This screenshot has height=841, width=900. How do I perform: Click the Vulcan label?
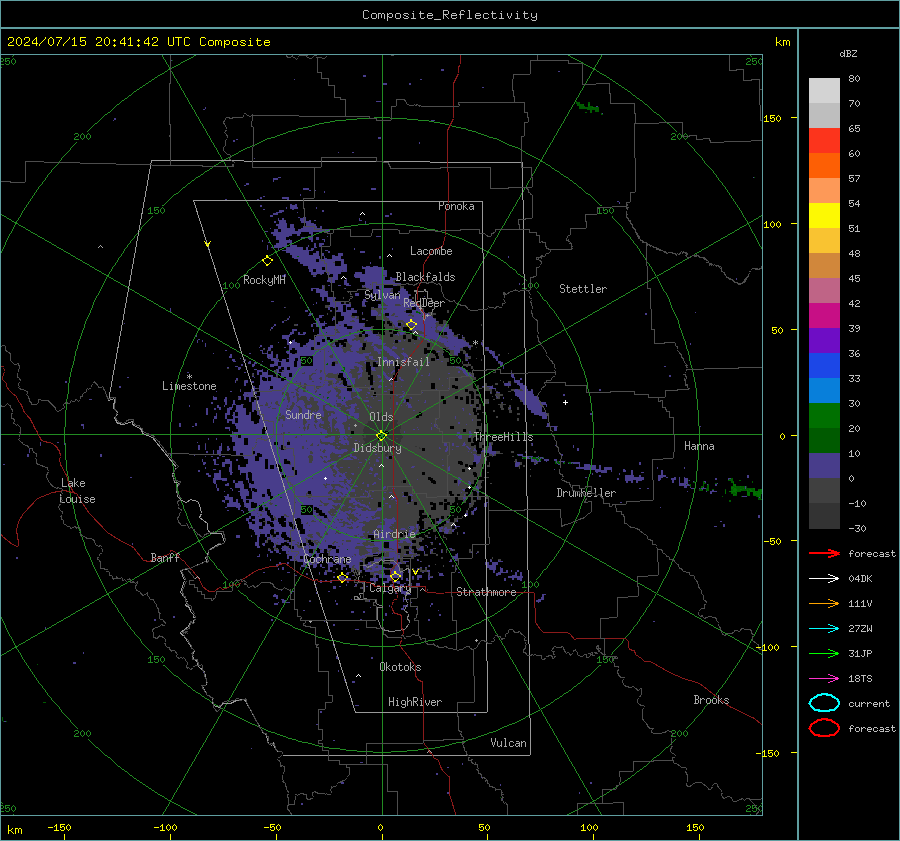508,743
